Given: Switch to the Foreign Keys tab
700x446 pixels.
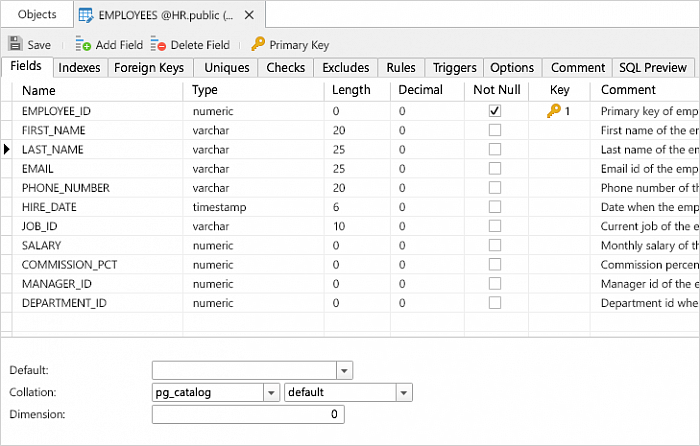Looking at the screenshot, I should [149, 68].
